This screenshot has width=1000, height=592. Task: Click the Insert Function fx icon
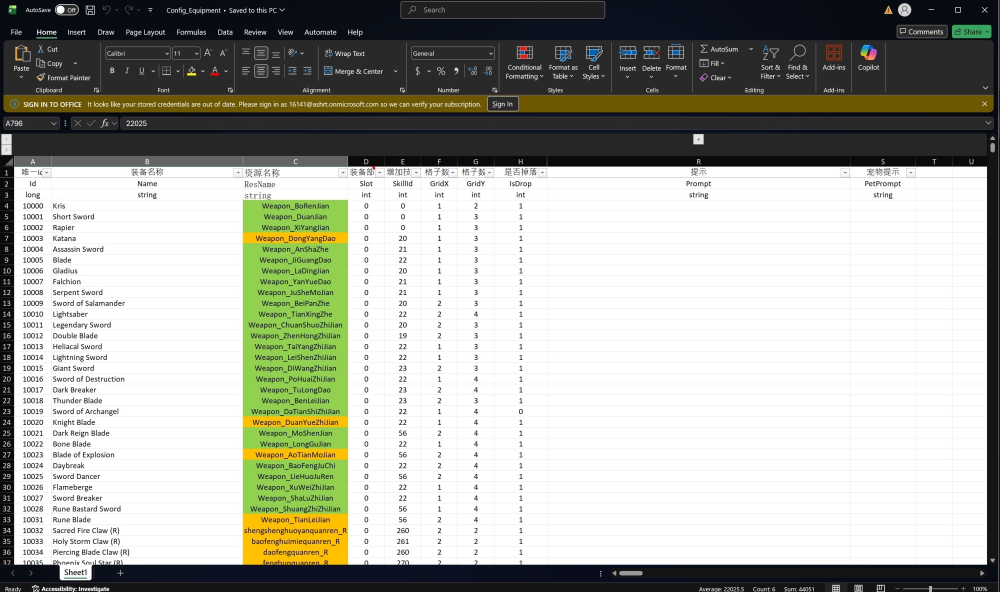tap(104, 123)
